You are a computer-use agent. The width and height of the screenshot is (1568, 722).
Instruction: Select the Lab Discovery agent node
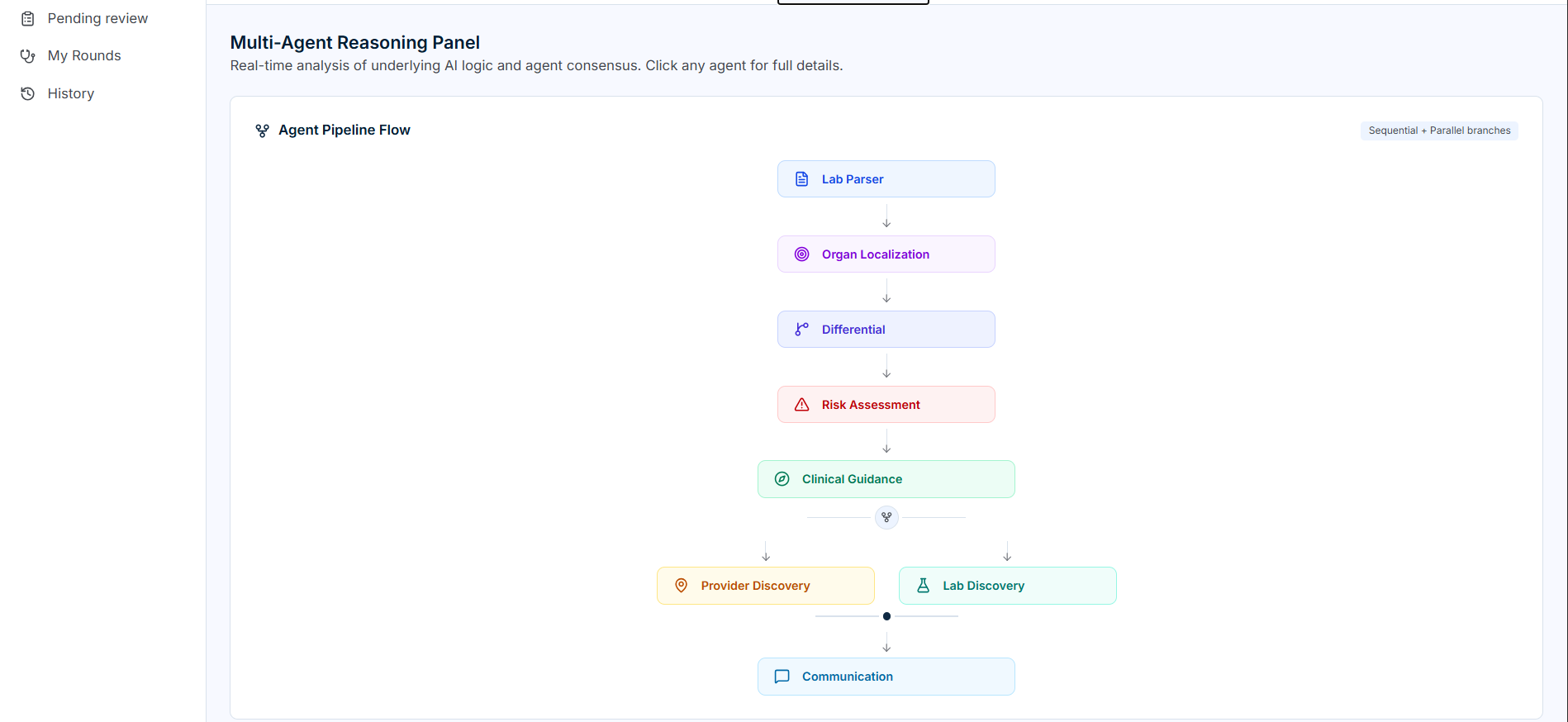click(x=1007, y=586)
